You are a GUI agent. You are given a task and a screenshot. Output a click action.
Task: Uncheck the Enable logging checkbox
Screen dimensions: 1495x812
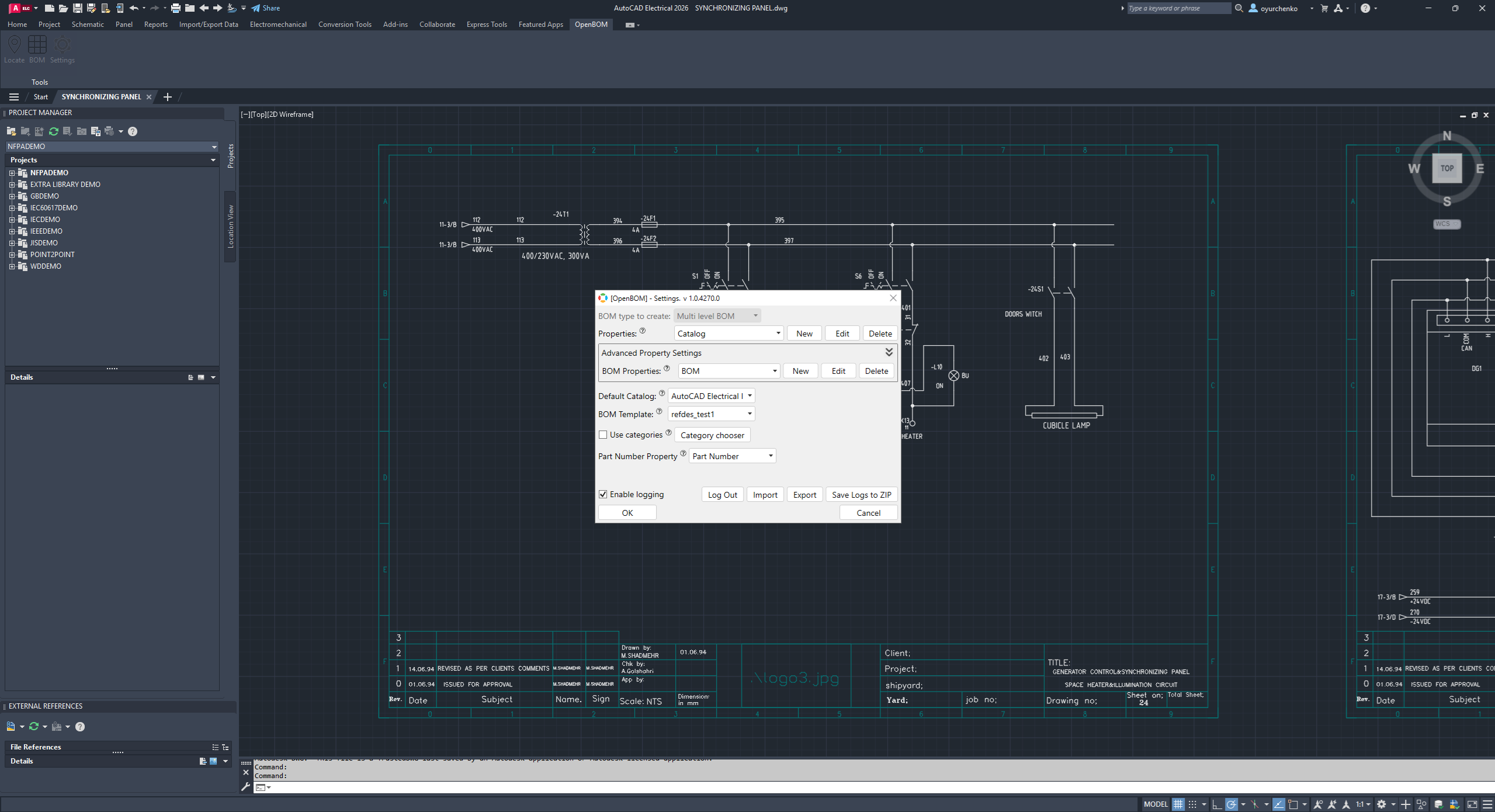(x=603, y=494)
